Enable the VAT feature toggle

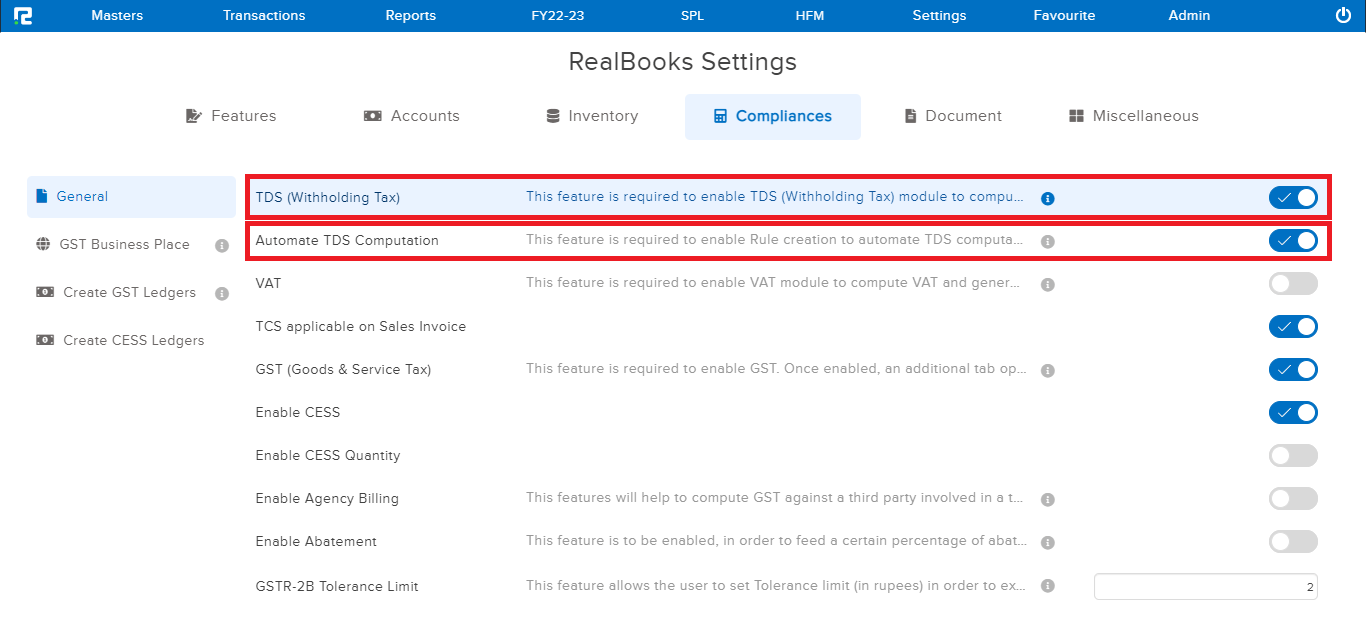click(1293, 283)
